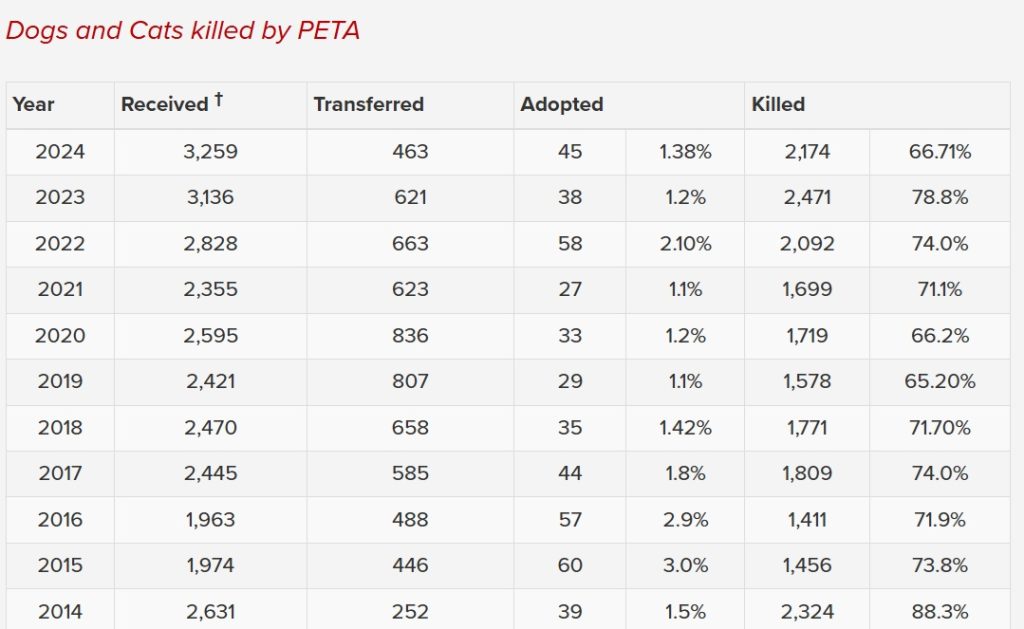Viewport: 1024px width, 629px height.
Task: Select the 60 adopted count cell
Action: [x=570, y=566]
